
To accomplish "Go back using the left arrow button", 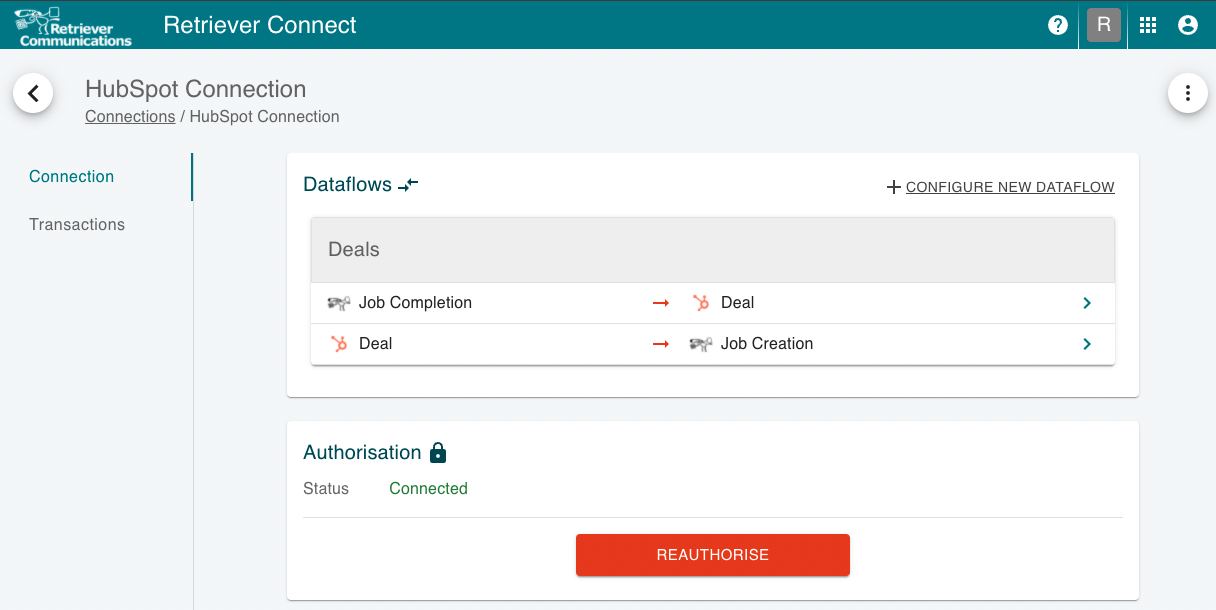I will [x=33, y=93].
